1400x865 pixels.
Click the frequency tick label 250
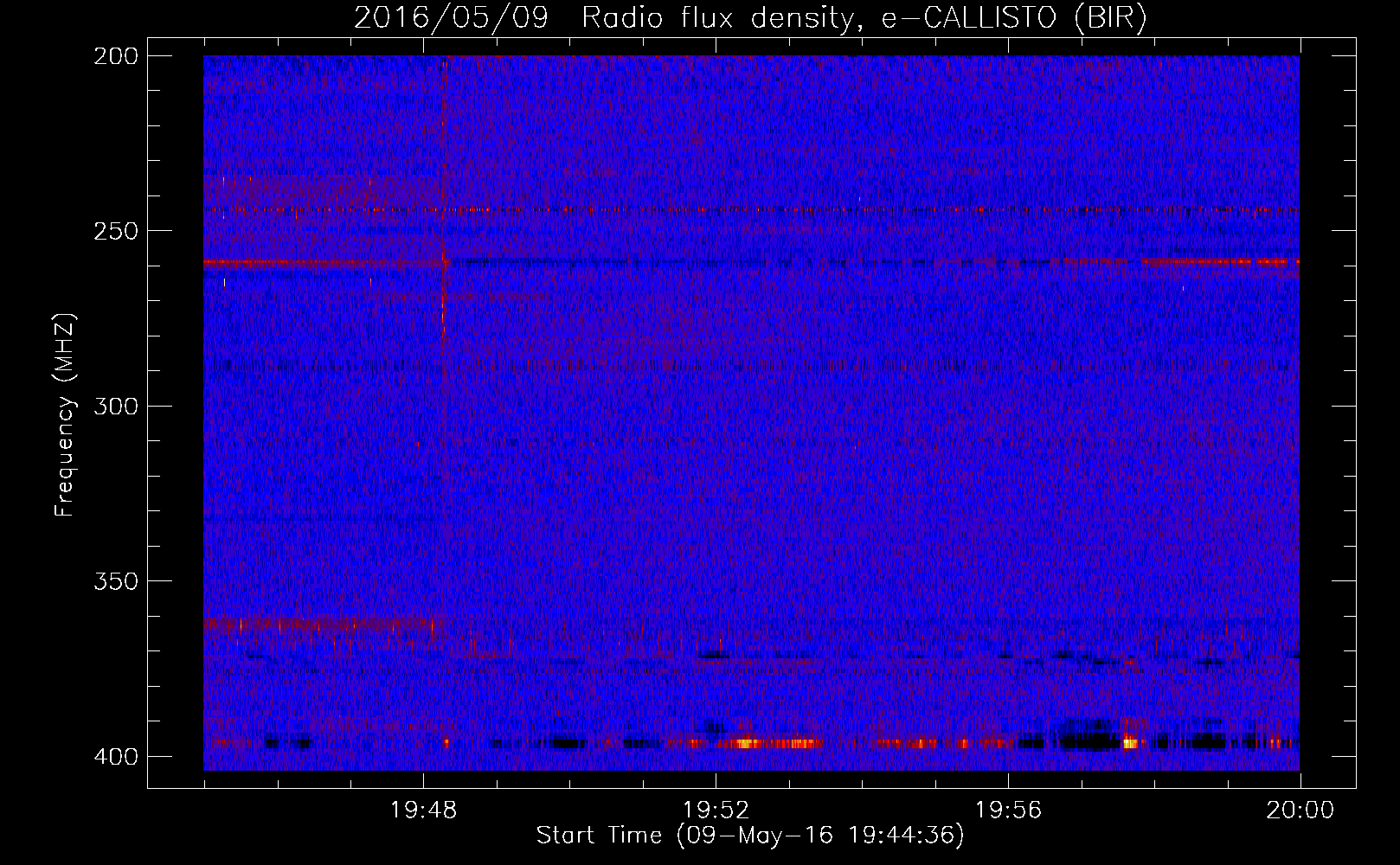(116, 231)
